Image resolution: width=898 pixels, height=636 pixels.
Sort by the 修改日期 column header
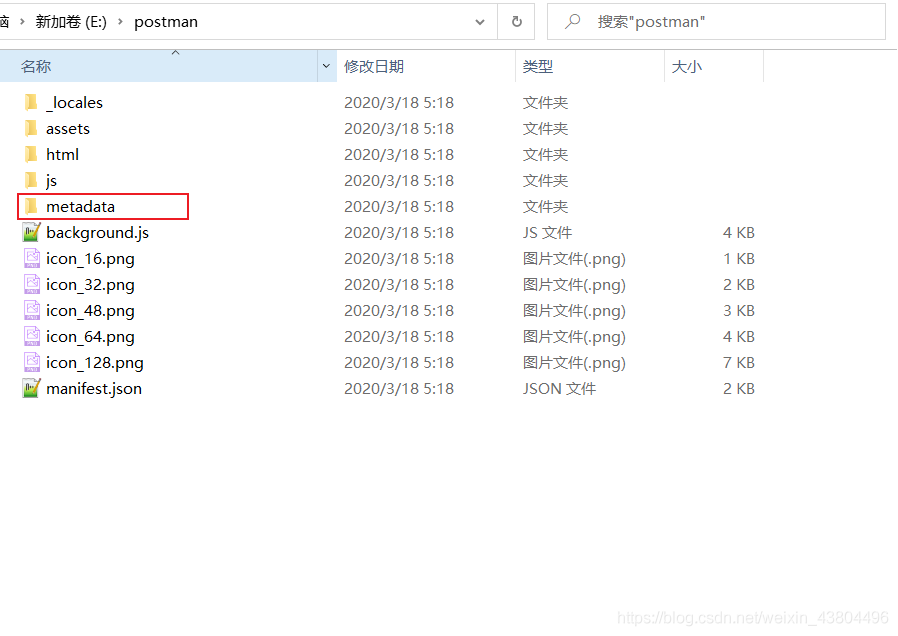point(426,66)
